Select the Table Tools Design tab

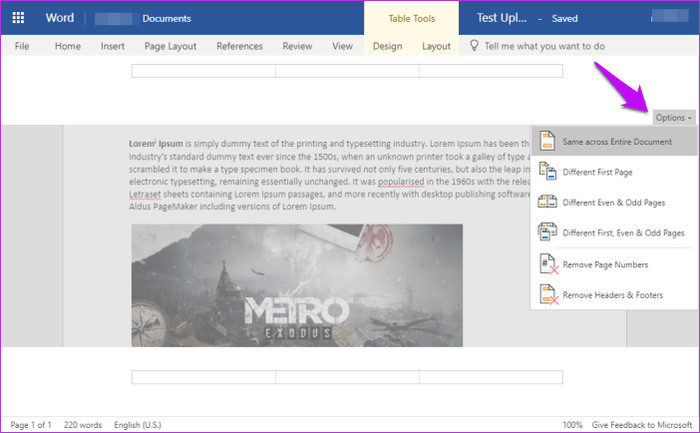click(x=388, y=46)
